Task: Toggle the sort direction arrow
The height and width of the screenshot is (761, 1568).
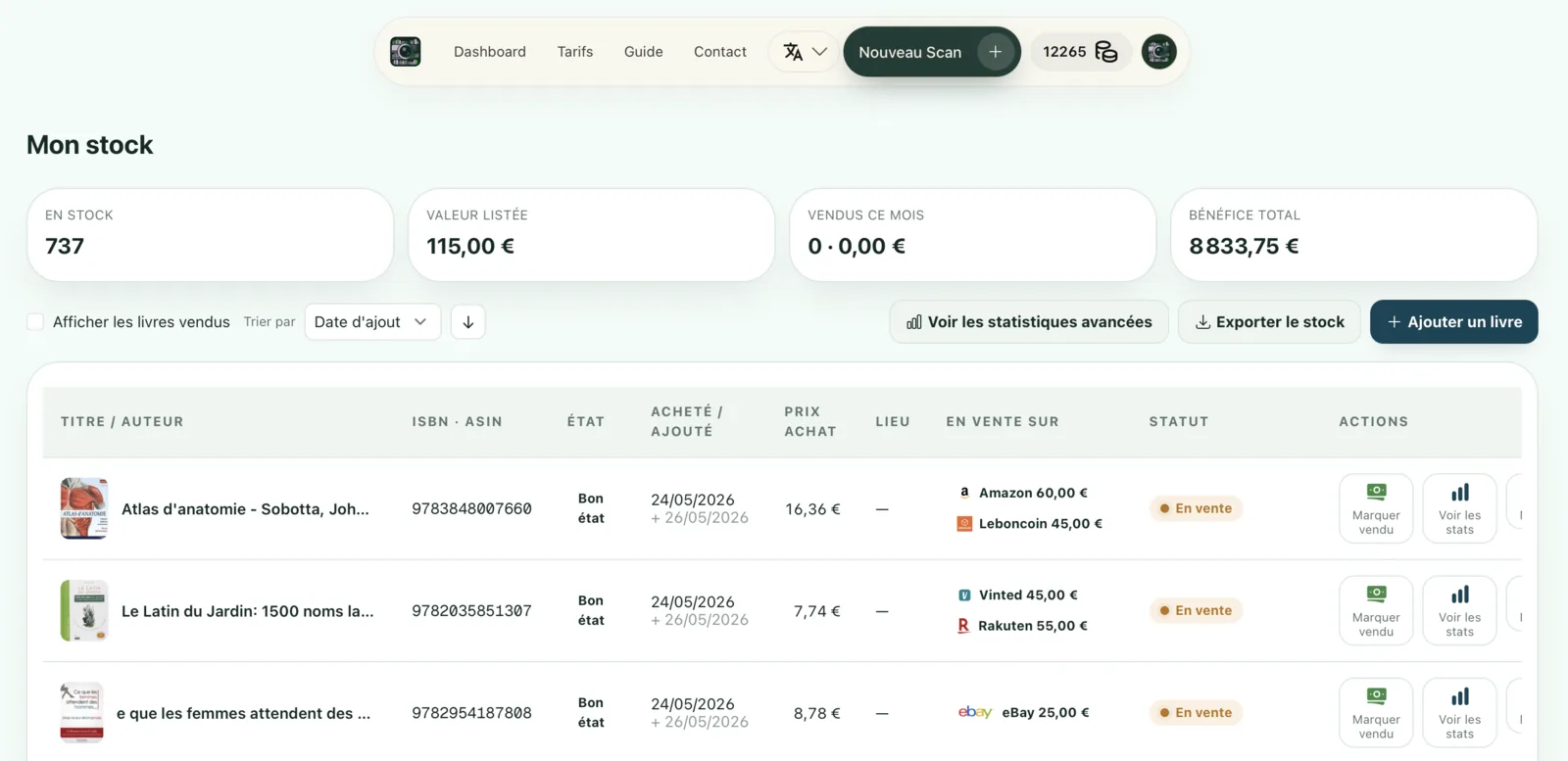Action: click(x=468, y=322)
